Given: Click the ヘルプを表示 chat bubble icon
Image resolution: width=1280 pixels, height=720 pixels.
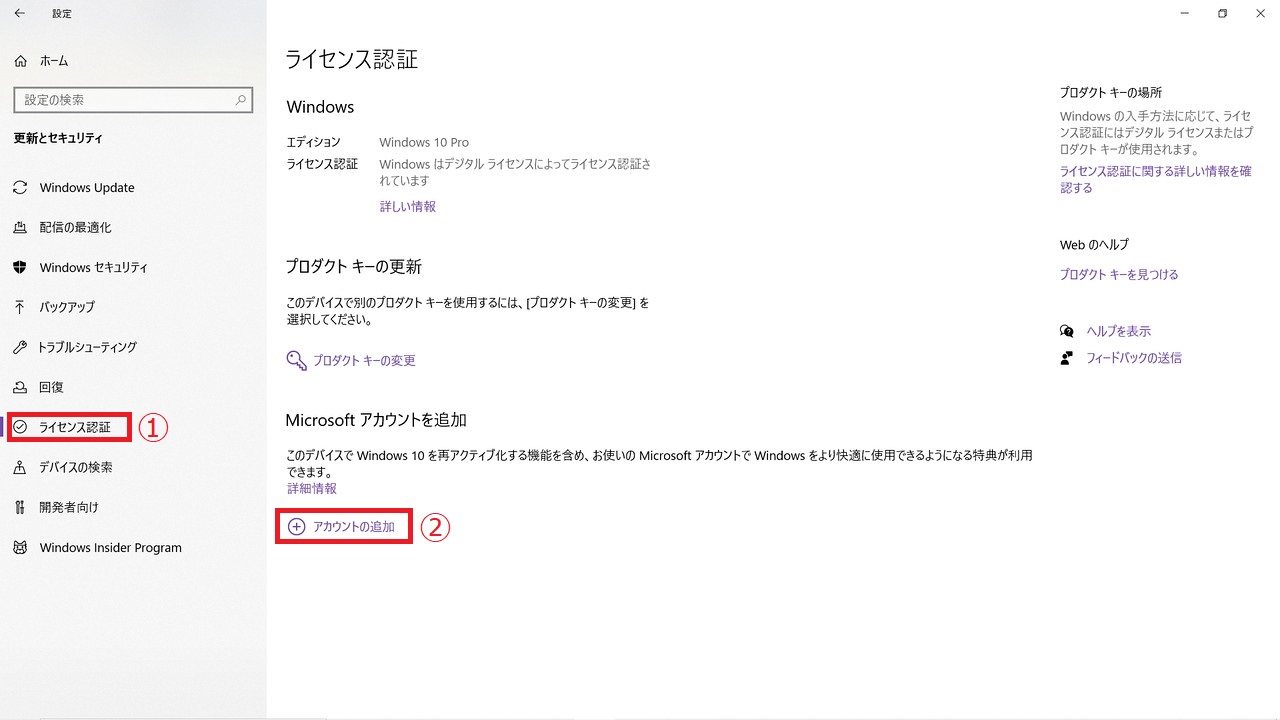Looking at the screenshot, I should 1067,331.
